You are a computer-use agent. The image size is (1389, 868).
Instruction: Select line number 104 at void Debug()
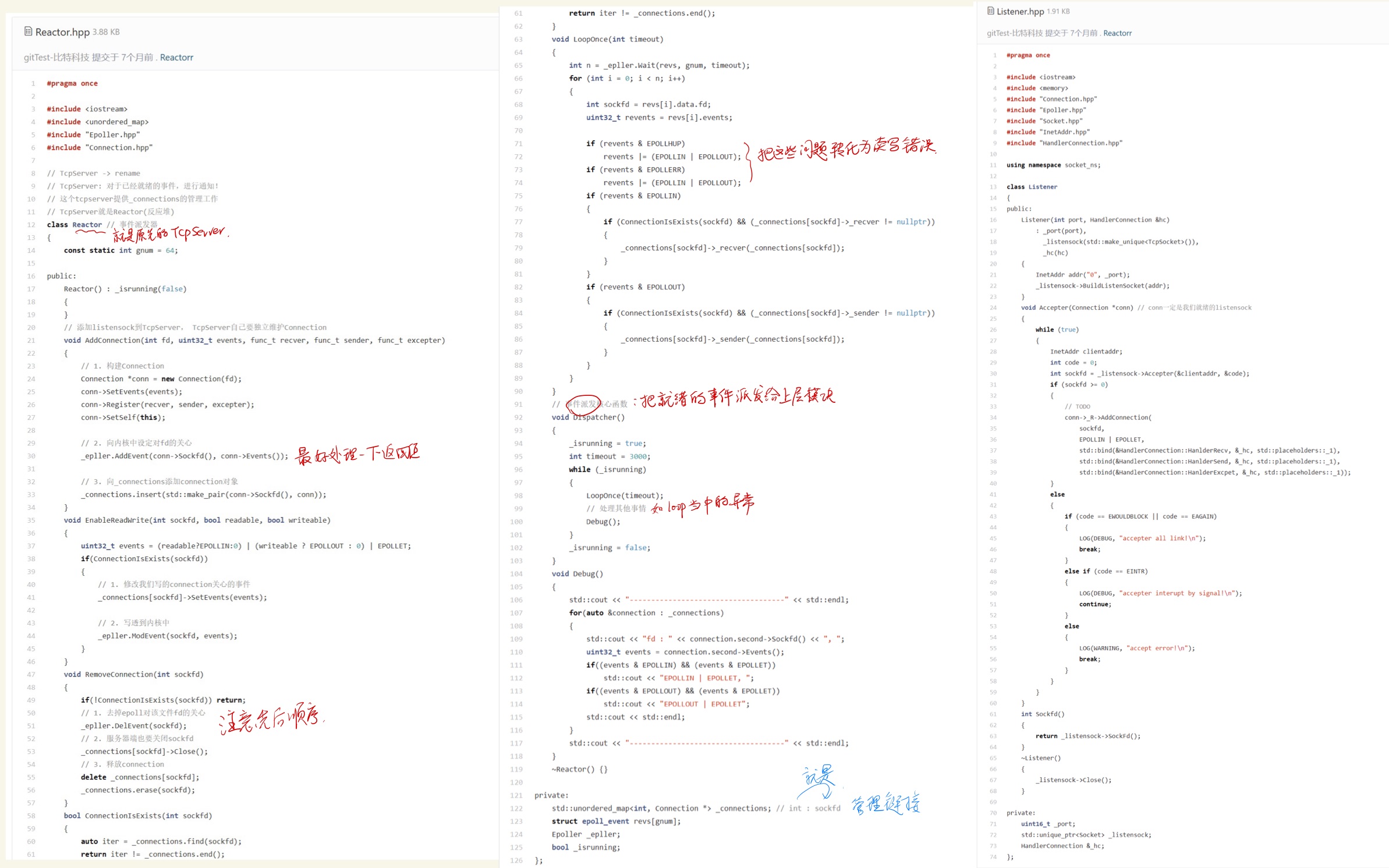coord(516,574)
